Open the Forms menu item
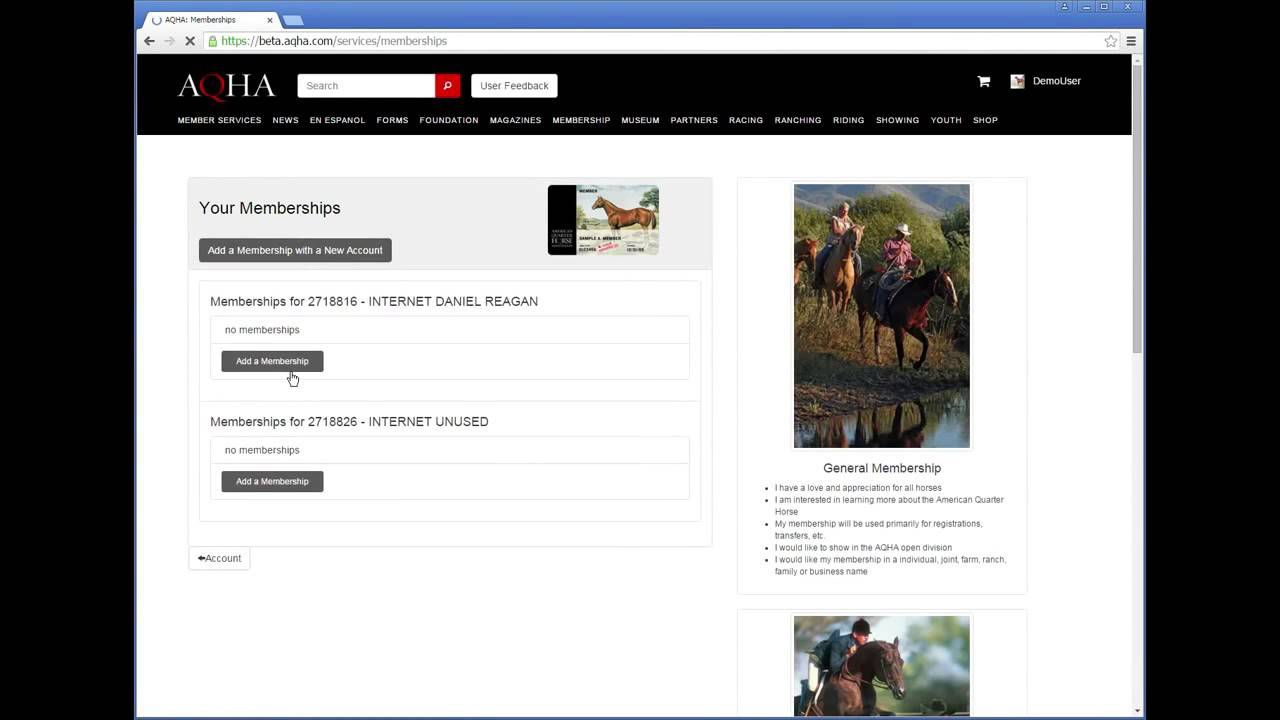 point(392,120)
